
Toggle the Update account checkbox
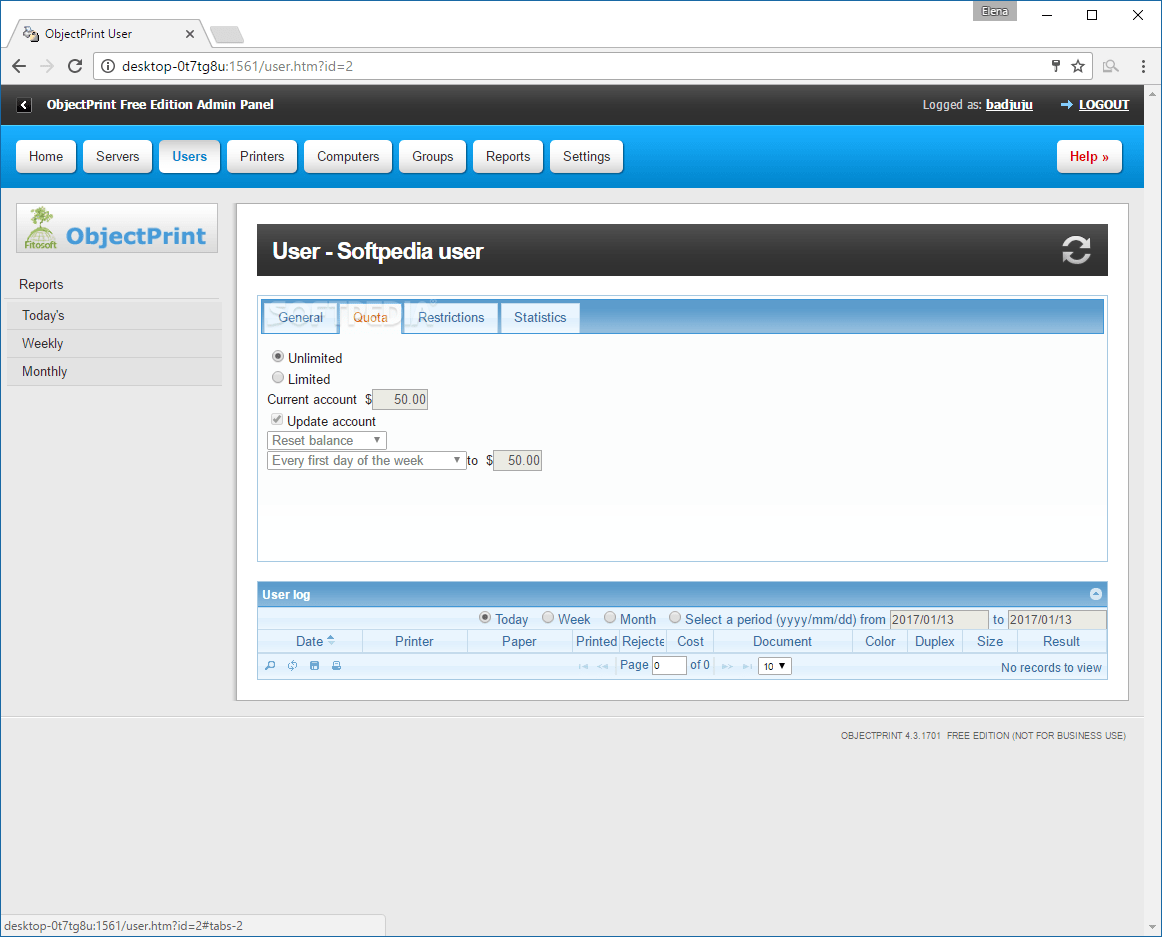coord(276,420)
